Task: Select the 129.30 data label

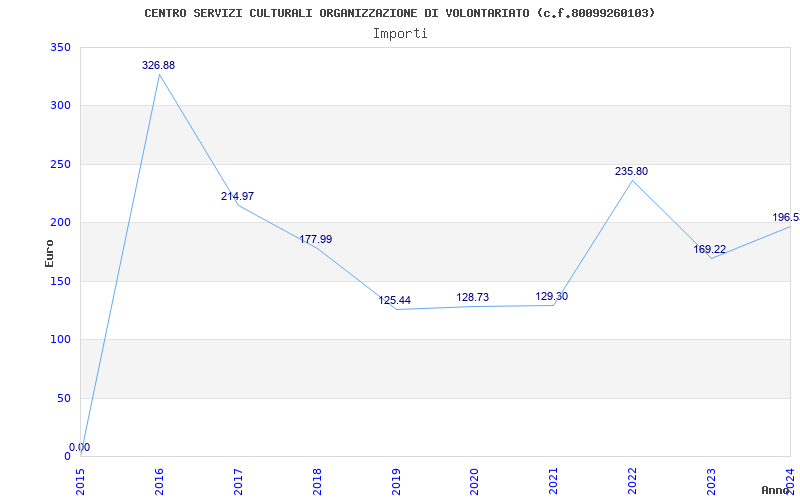Action: click(552, 296)
